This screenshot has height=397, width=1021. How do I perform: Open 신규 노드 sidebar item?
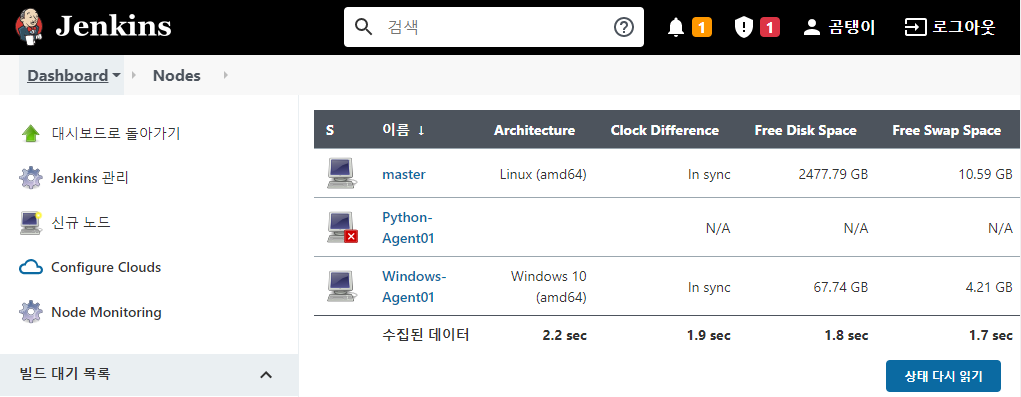tap(81, 223)
